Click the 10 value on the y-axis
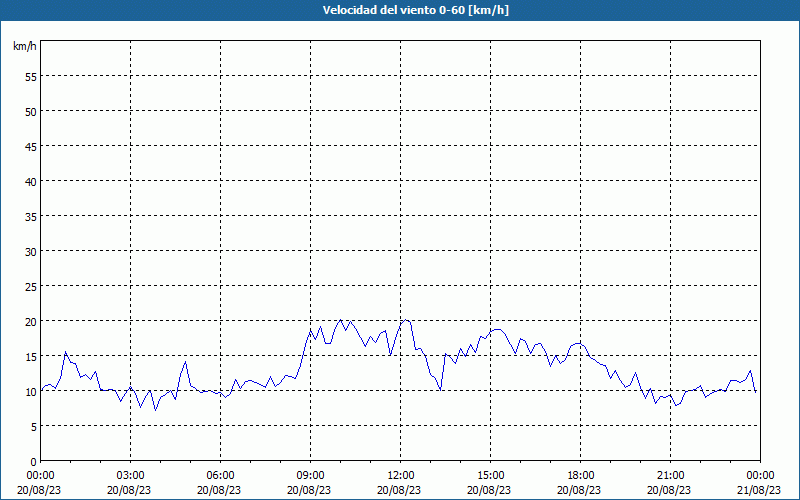Viewport: 800px width, 500px height. coord(31,392)
